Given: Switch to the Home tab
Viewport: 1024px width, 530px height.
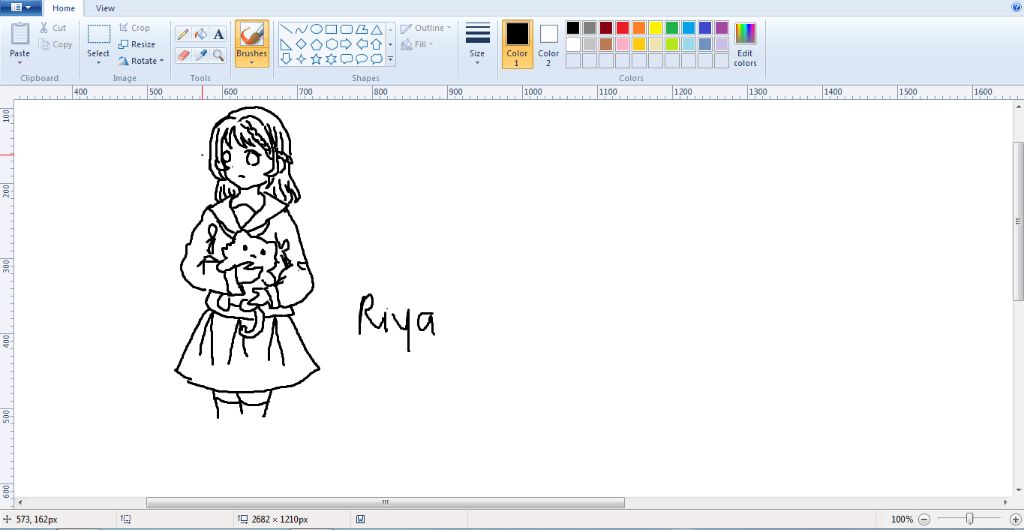Looking at the screenshot, I should pyautogui.click(x=63, y=8).
